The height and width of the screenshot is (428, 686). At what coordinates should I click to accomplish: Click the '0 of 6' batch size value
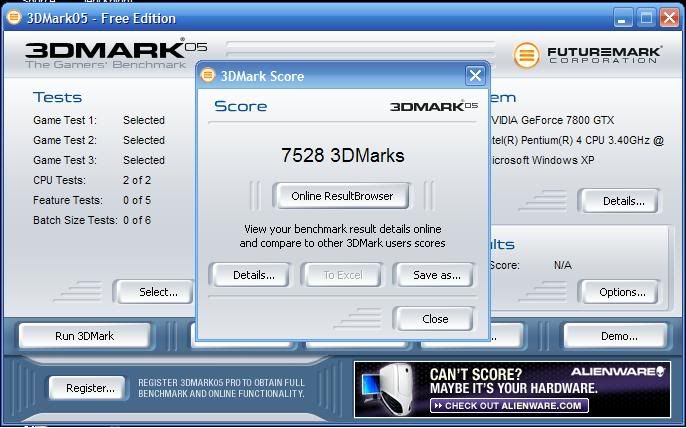pos(137,220)
